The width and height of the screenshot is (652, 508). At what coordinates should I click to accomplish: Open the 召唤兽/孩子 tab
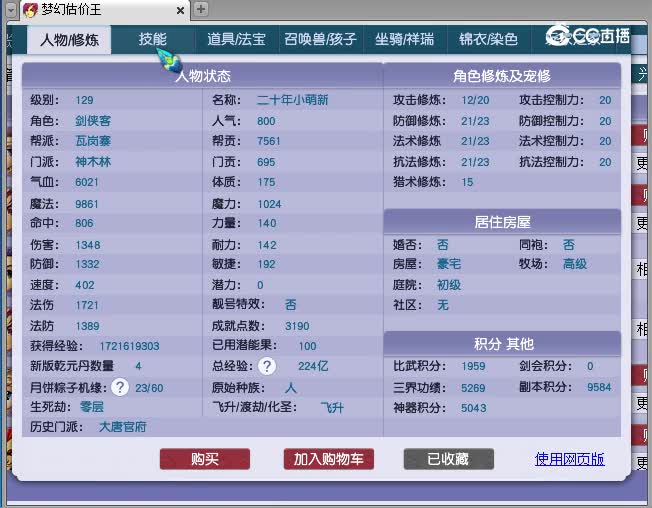click(x=320, y=39)
